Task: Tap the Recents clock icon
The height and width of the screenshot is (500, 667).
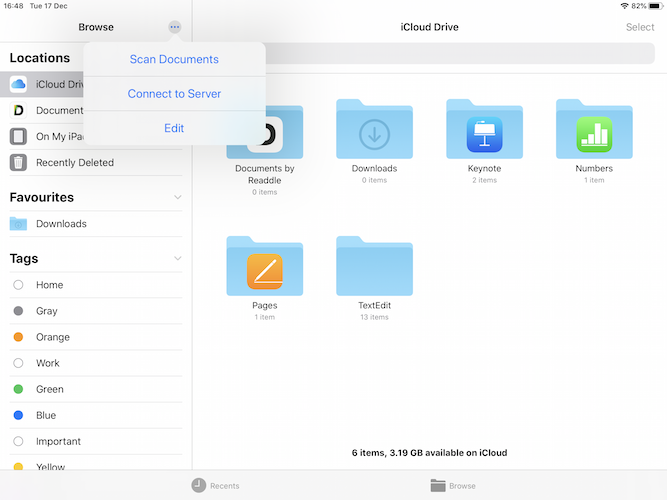Action: (x=199, y=486)
